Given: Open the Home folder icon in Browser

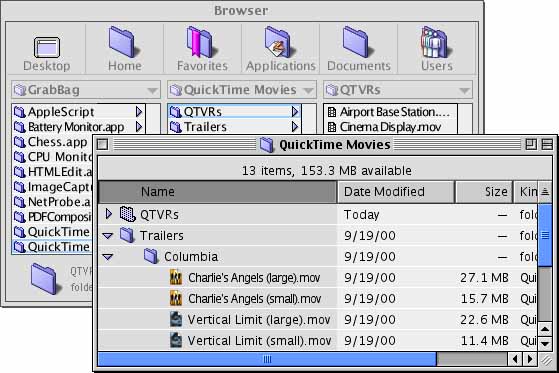Looking at the screenshot, I should [124, 49].
